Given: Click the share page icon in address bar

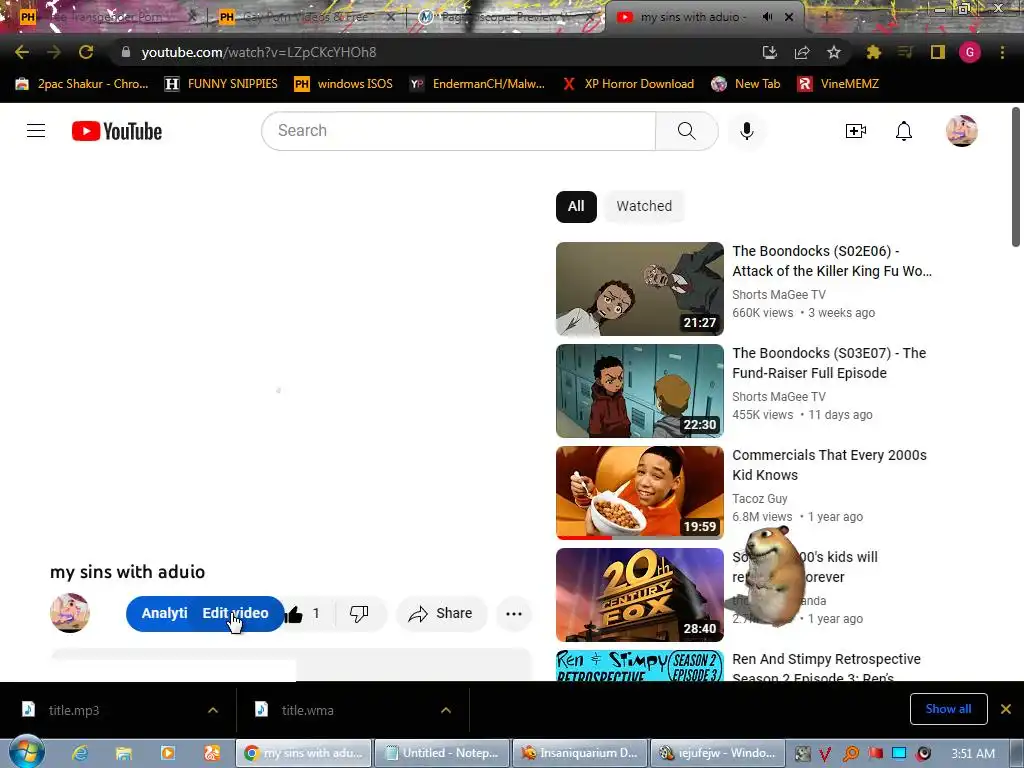Looking at the screenshot, I should (x=802, y=52).
